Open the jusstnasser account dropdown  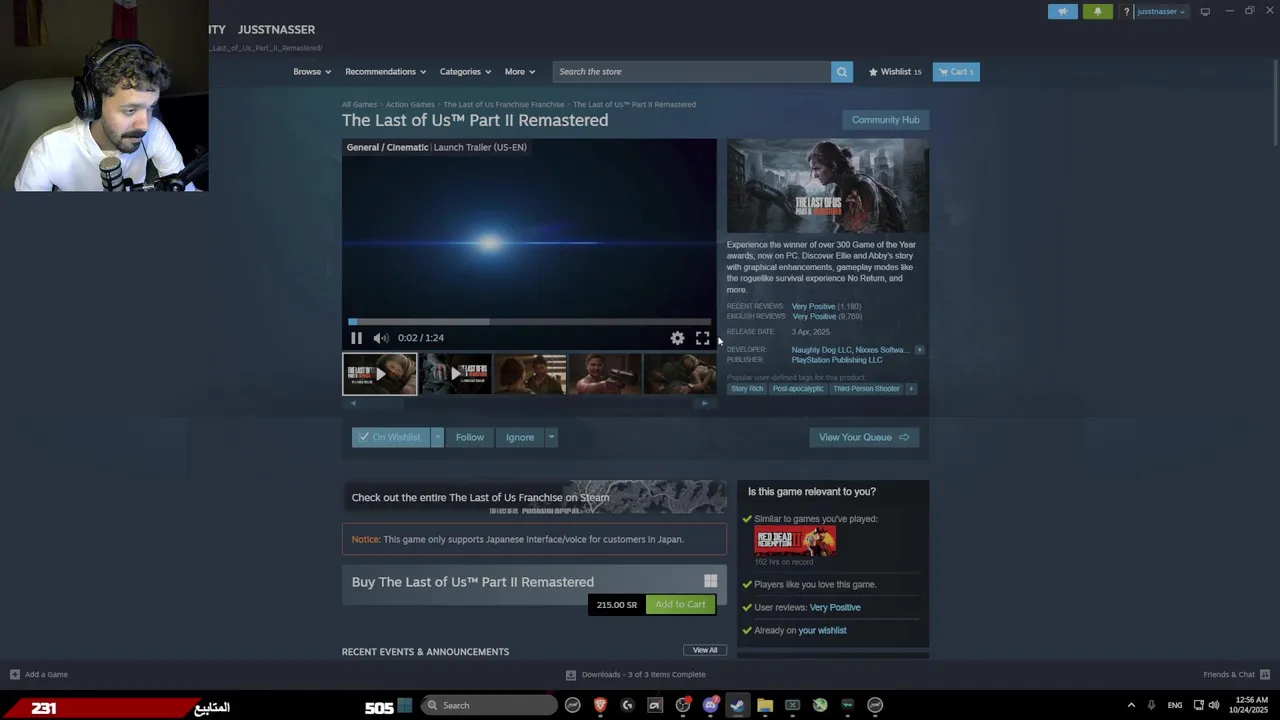1161,12
